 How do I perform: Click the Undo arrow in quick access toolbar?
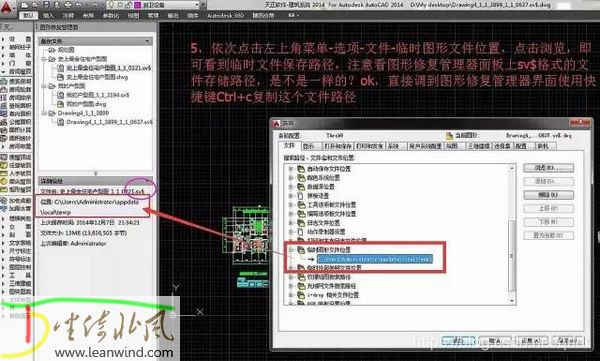[79, 5]
